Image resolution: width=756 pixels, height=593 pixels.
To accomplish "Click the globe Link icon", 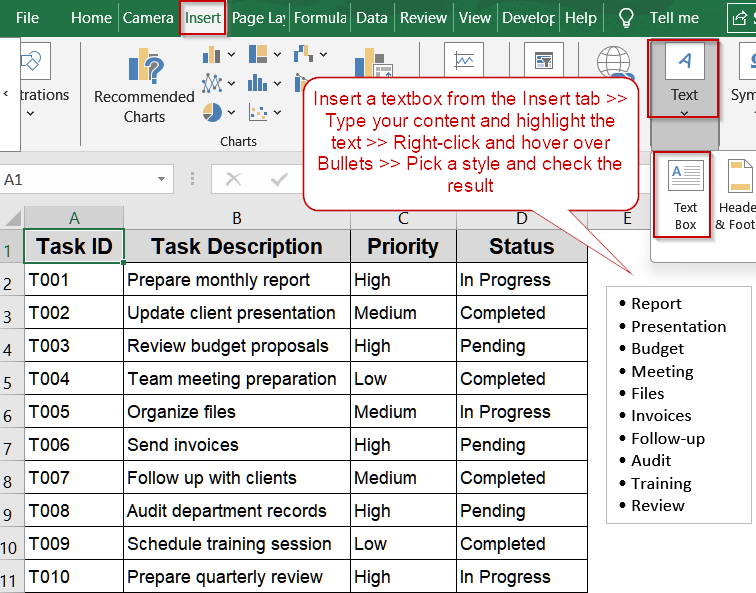I will tap(614, 62).
